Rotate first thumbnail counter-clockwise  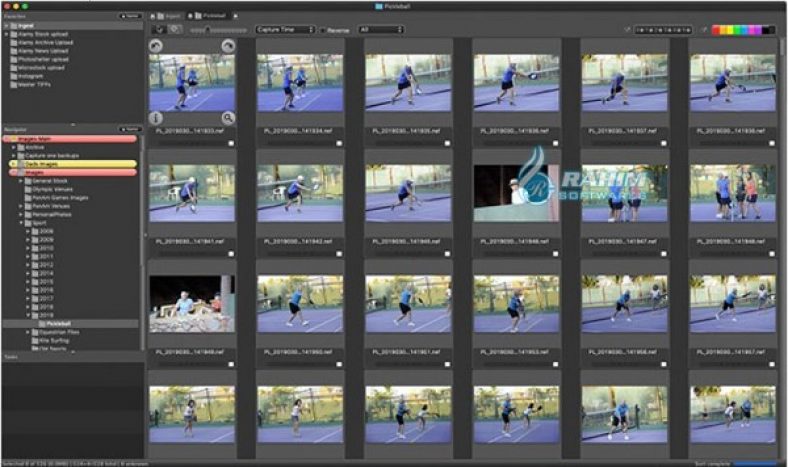(x=155, y=47)
